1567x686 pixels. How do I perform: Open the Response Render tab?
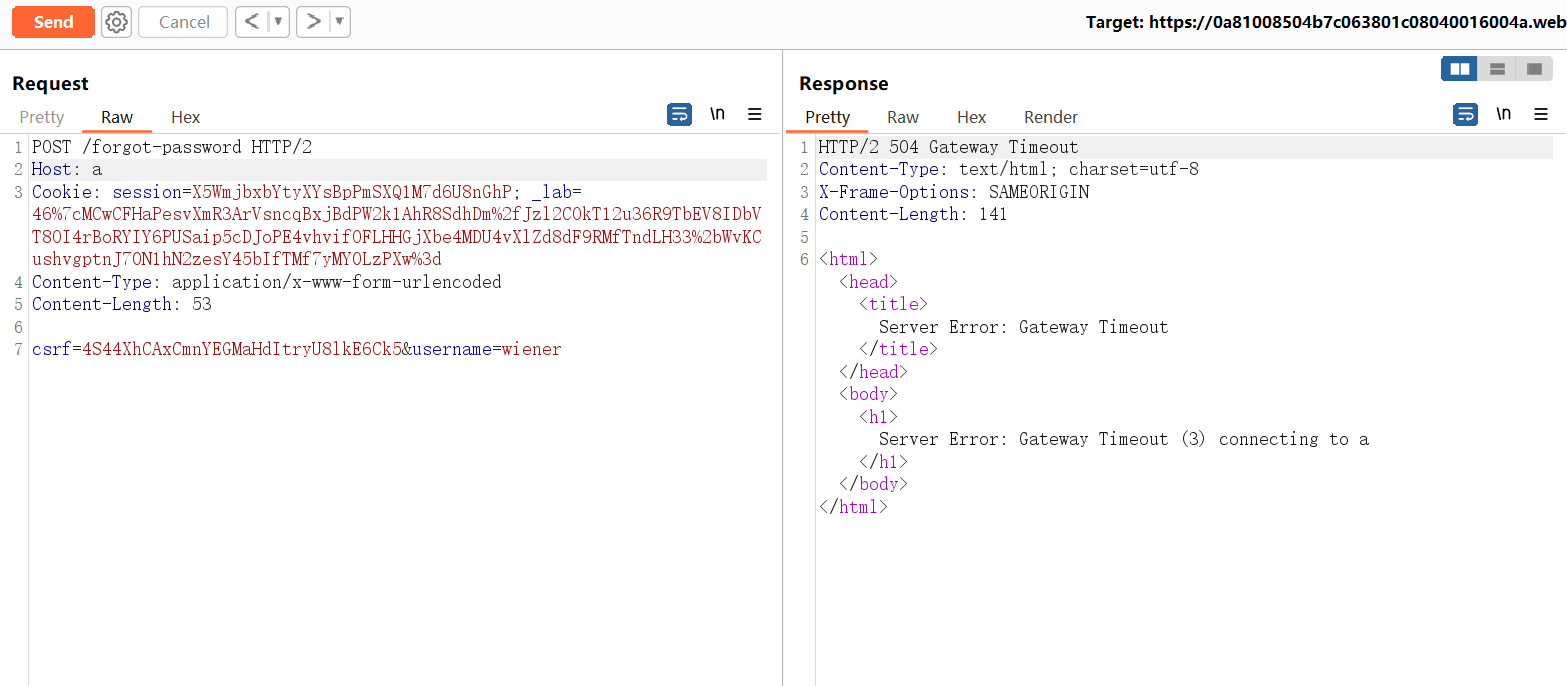pyautogui.click(x=1051, y=117)
